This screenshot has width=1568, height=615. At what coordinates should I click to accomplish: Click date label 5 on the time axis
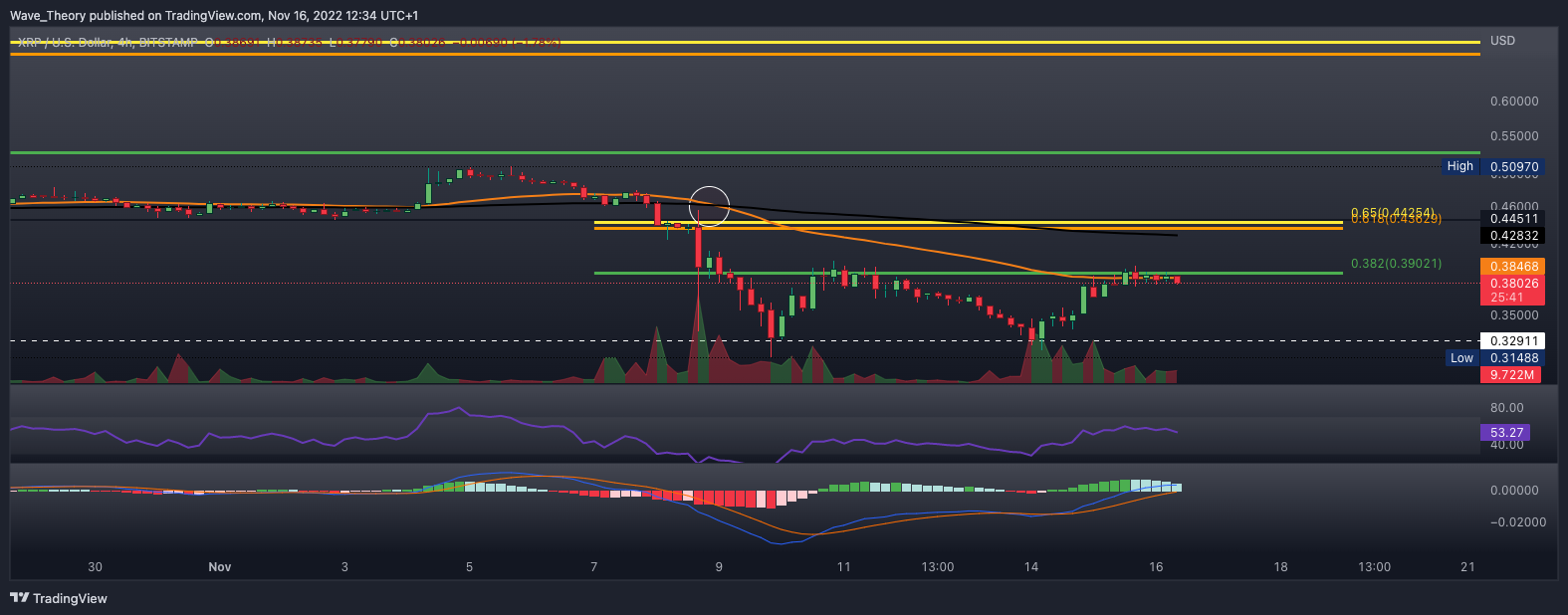click(x=469, y=567)
